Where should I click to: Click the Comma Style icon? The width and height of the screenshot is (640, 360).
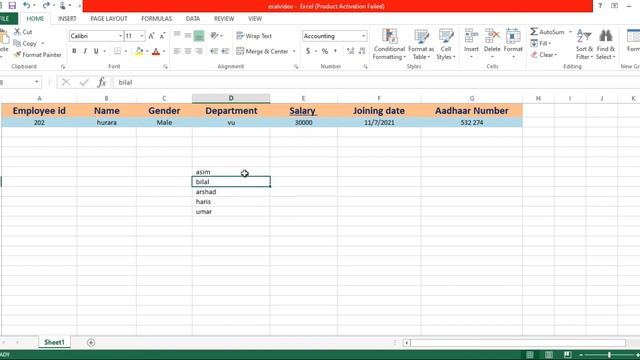(336, 51)
